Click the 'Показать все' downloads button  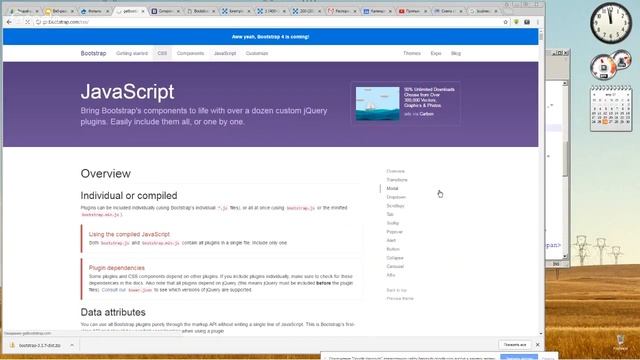(515, 345)
